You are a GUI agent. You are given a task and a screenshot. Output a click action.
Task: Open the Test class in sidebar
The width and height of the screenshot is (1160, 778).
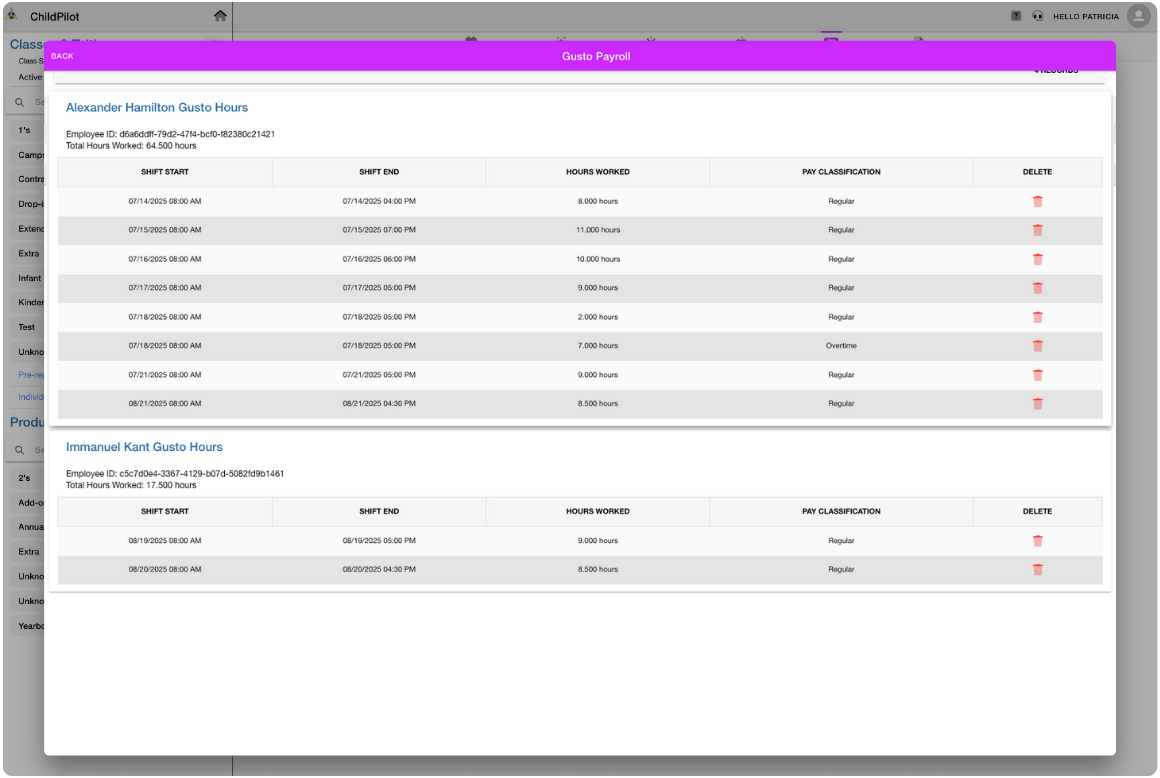click(27, 327)
